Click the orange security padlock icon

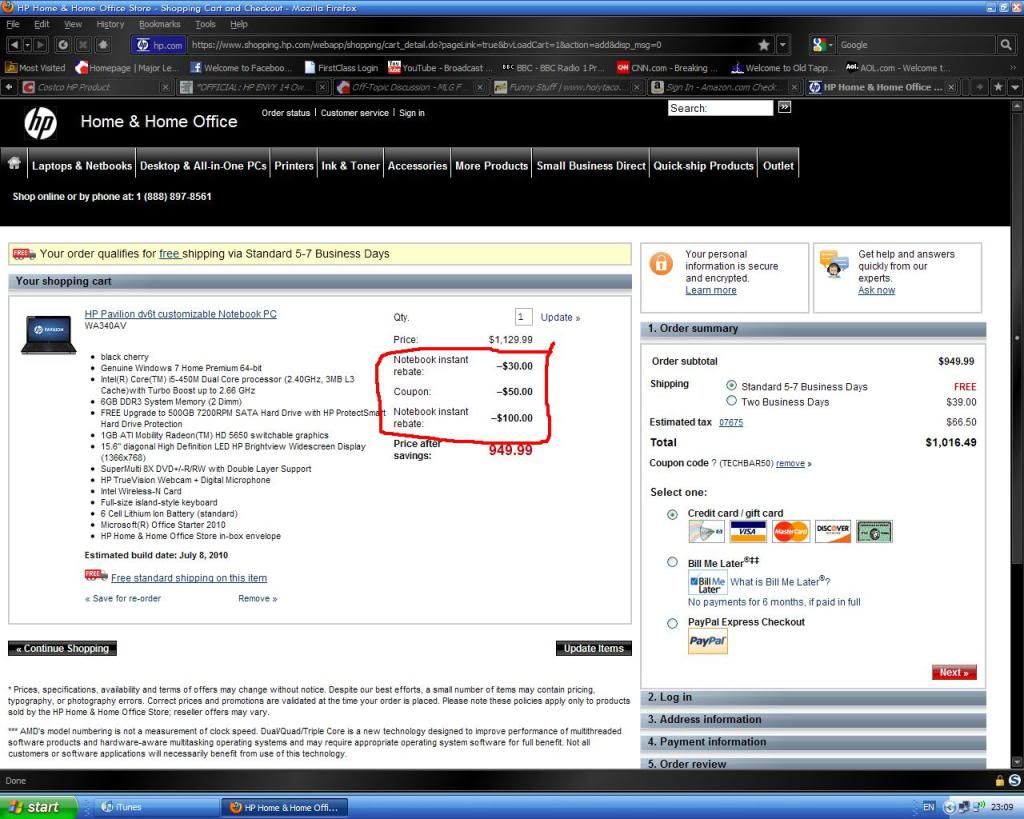coord(661,264)
